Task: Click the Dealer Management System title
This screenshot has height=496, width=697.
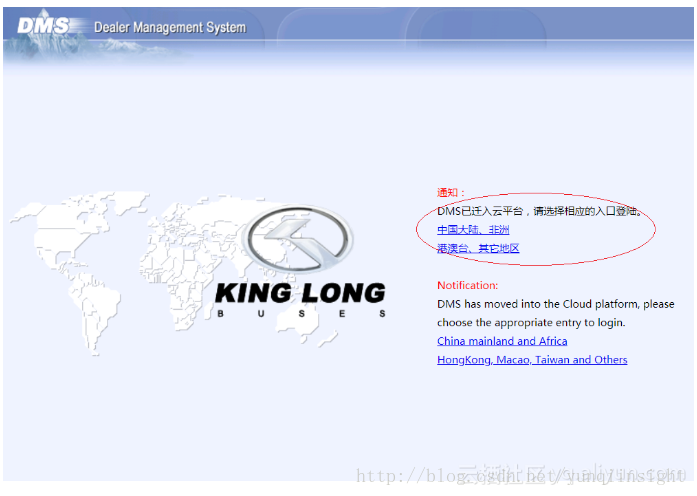Action: click(x=170, y=28)
